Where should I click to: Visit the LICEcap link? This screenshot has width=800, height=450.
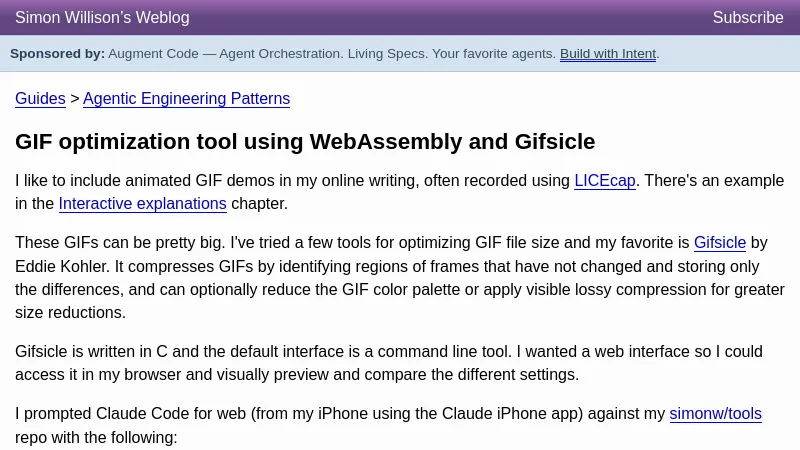point(604,181)
